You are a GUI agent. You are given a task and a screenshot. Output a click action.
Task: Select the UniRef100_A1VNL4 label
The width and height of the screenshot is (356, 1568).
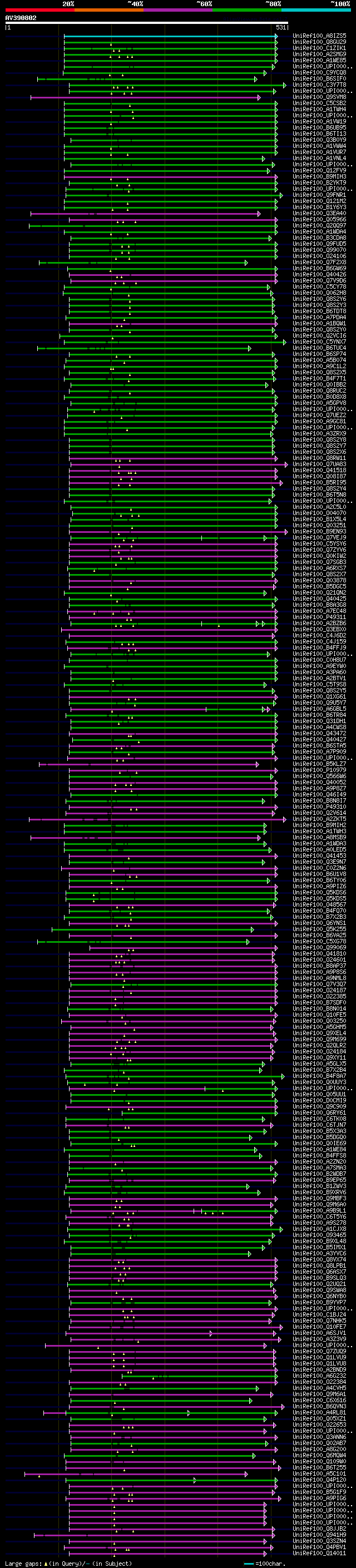pyautogui.click(x=319, y=159)
